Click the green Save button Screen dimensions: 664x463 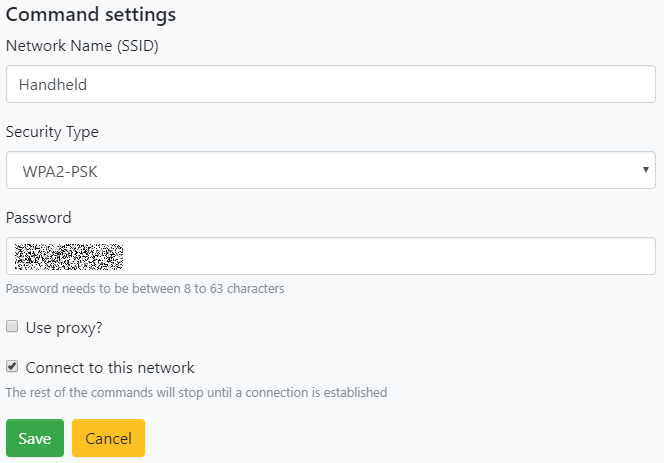pos(35,438)
